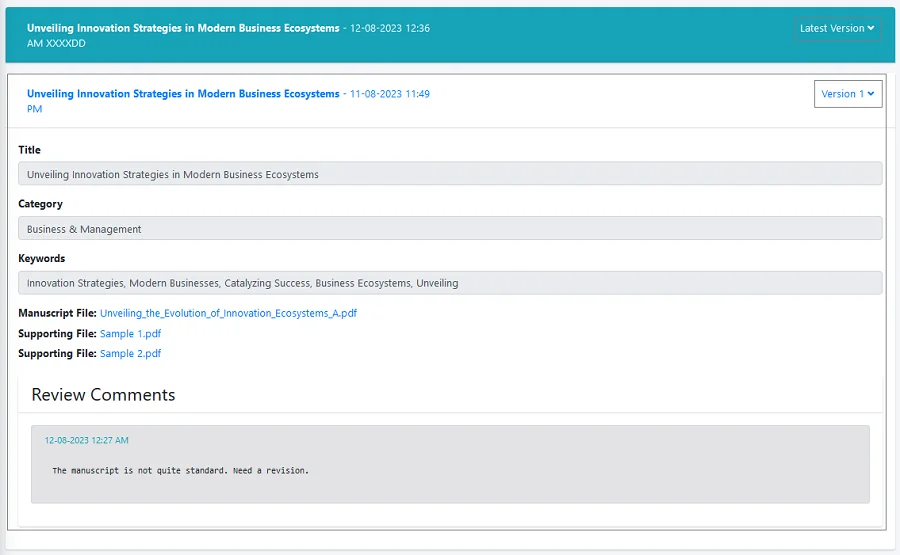Open Unveiling_the_Evolution_of_Innovation_Ecosystems_A.pdf manuscript link
900x555 pixels.
(228, 313)
